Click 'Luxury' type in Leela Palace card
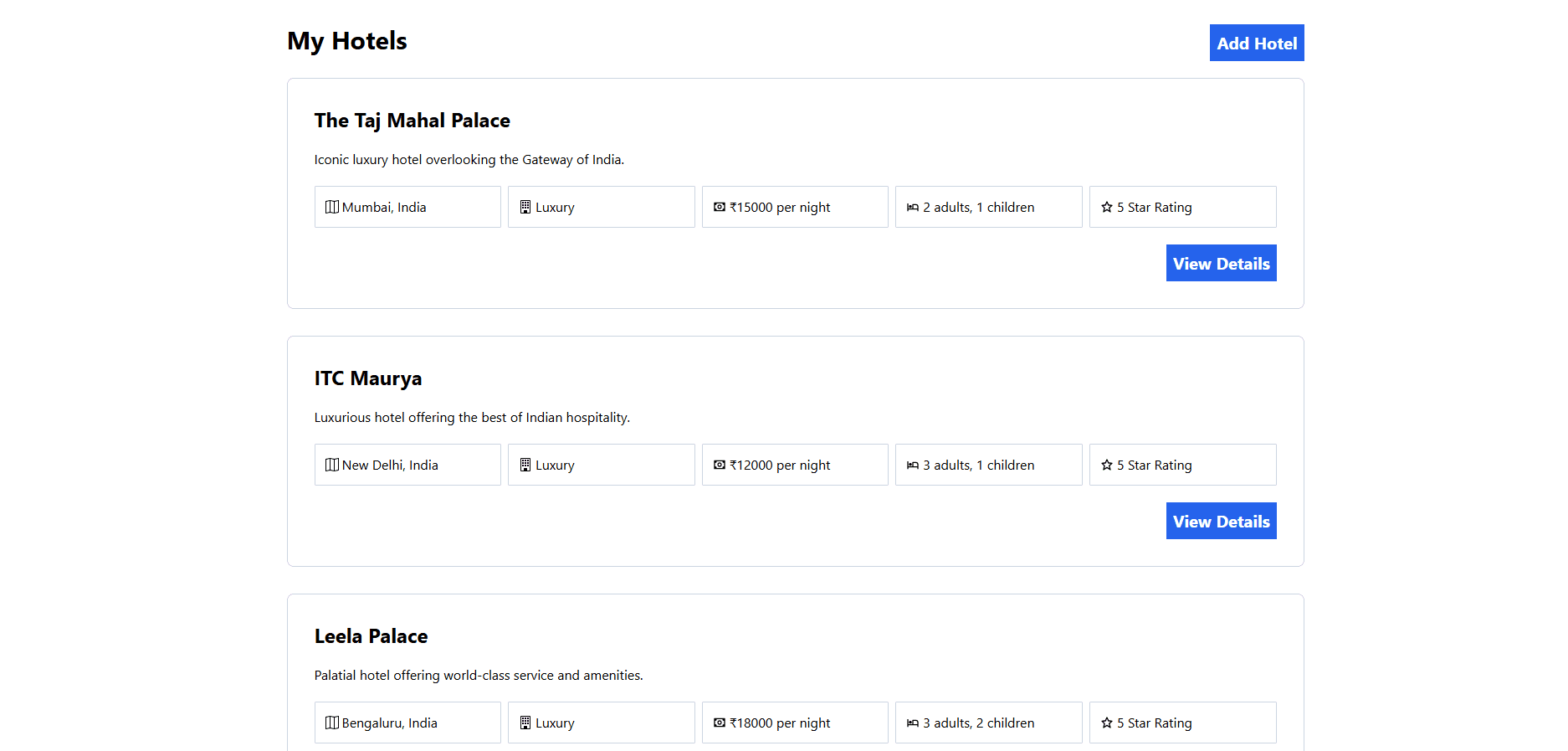 555,723
